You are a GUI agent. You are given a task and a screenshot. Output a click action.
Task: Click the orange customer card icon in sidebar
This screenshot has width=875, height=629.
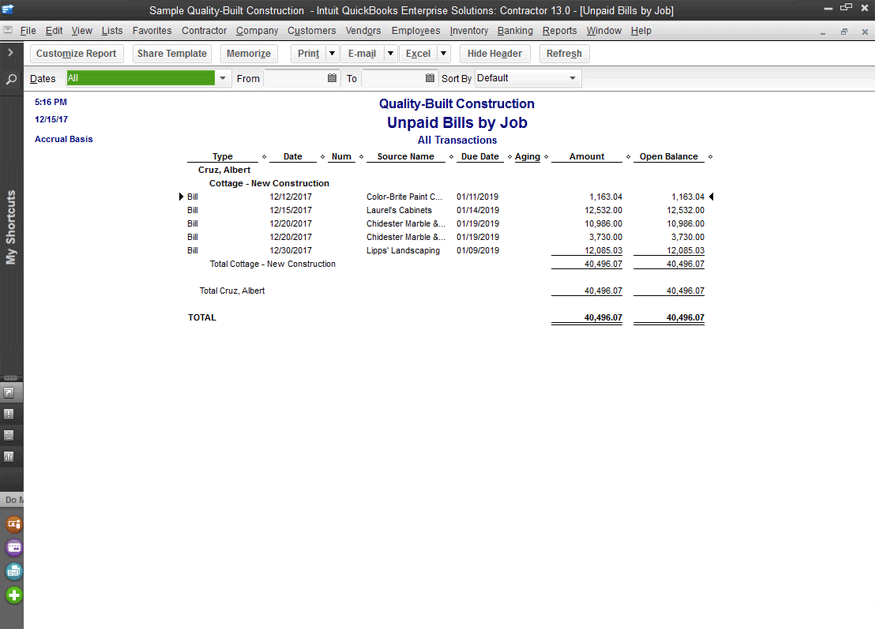click(14, 523)
